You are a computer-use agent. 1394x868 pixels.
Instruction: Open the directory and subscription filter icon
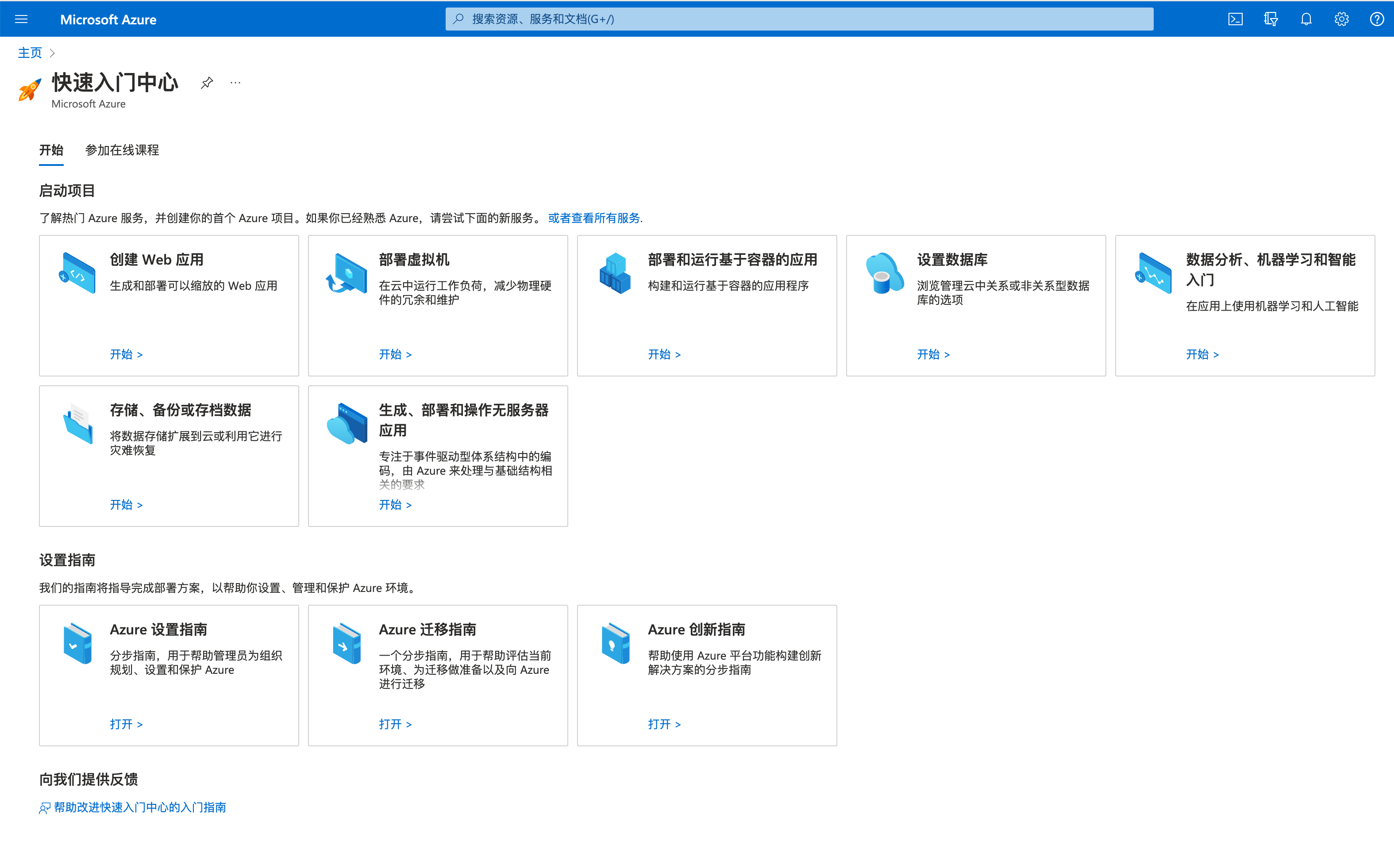[1271, 19]
